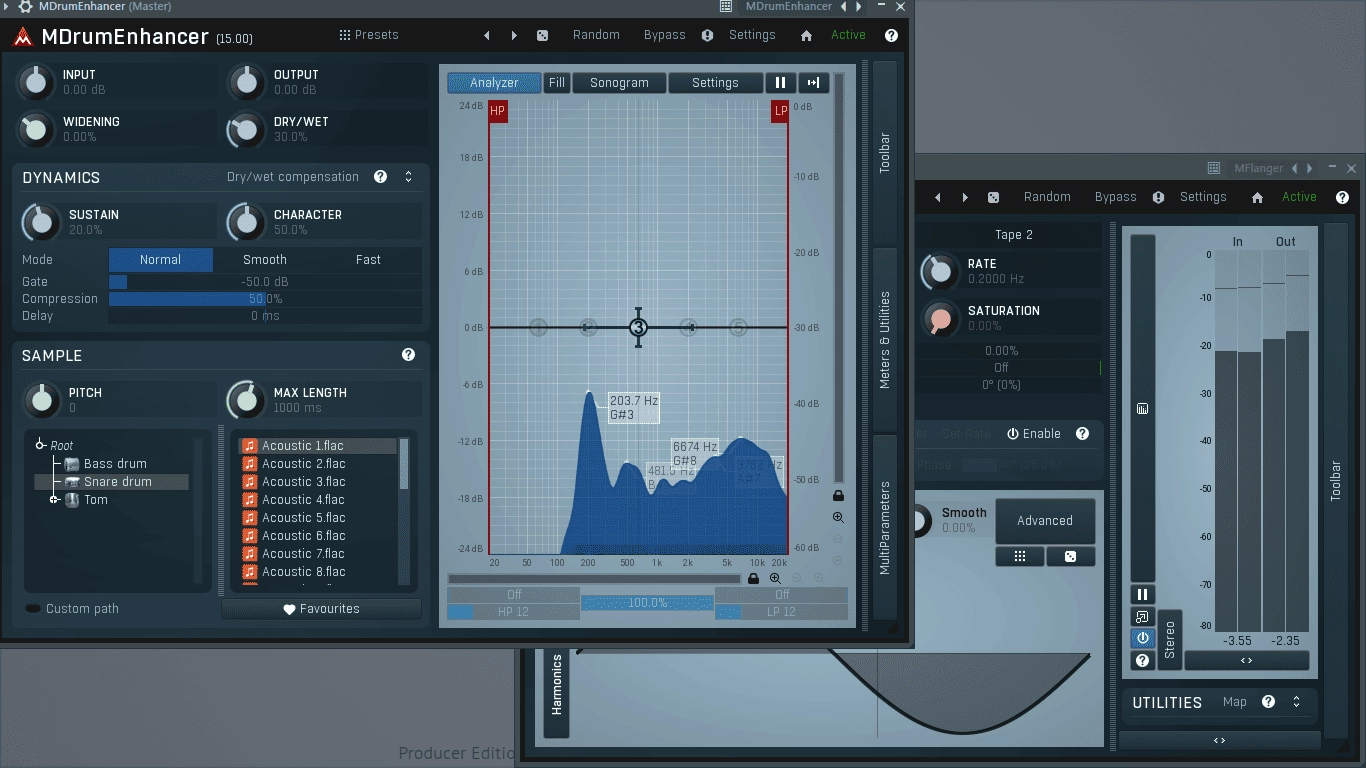Click the magnifier zoom icon right of graph
This screenshot has height=768, width=1366.
838,517
